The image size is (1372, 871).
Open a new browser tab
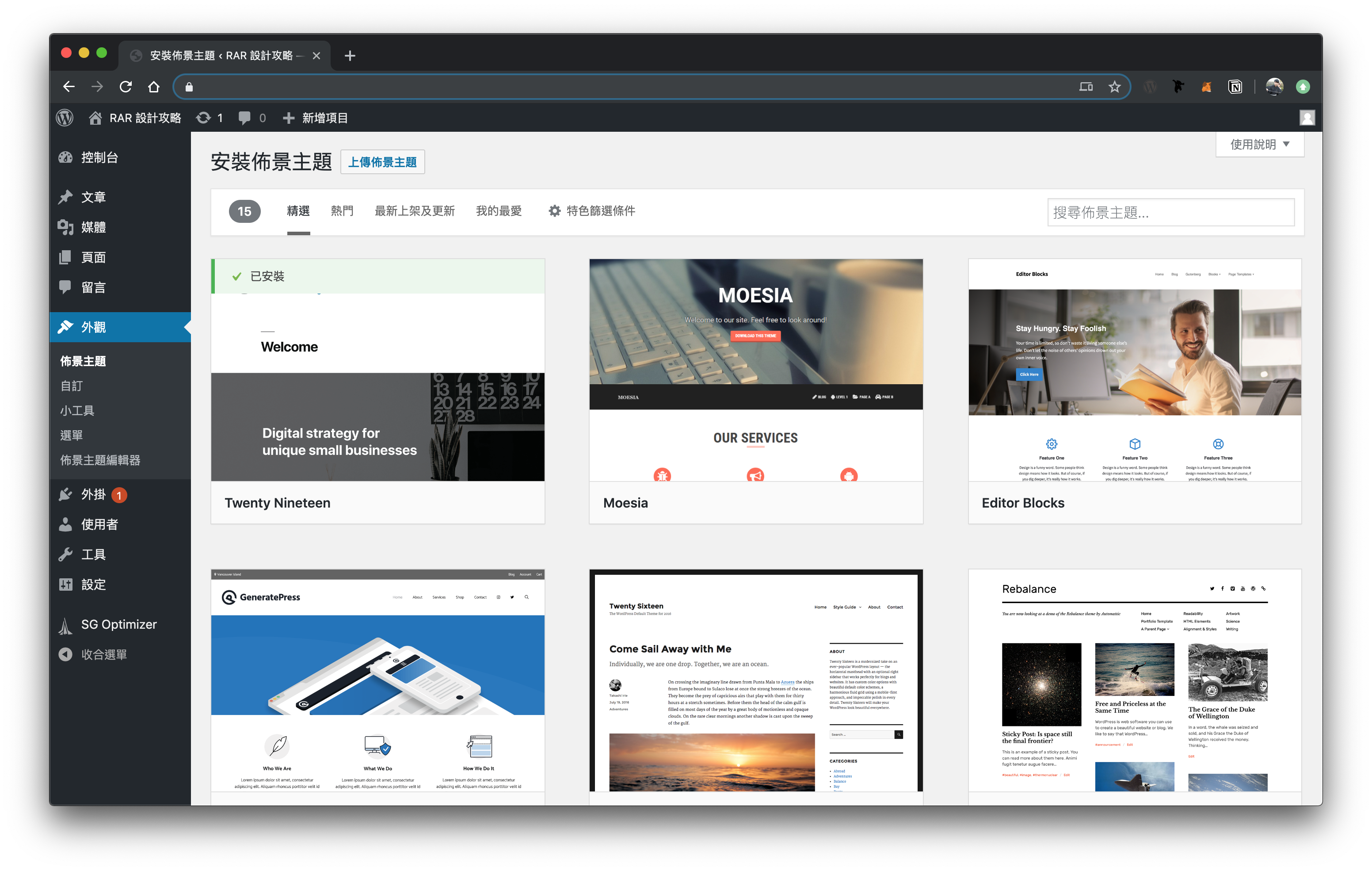(350, 55)
